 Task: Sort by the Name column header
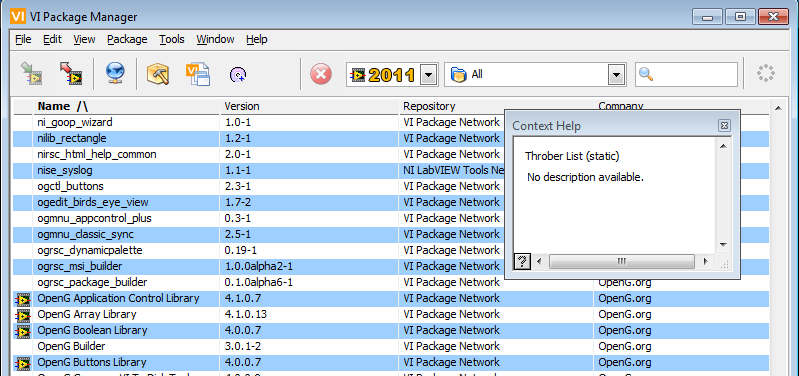coord(126,106)
